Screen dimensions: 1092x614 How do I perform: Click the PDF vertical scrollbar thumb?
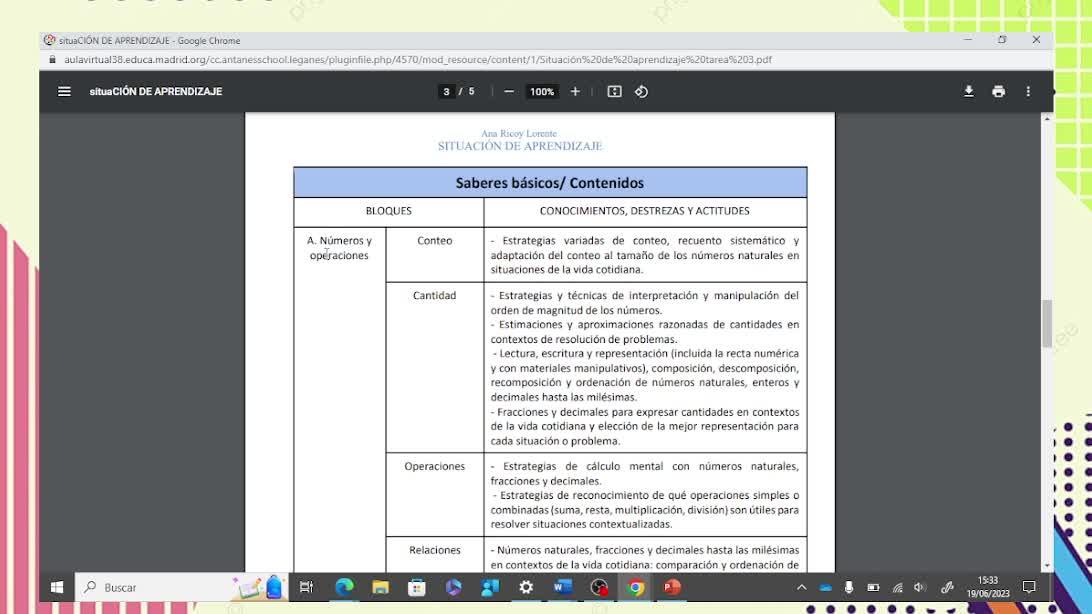pyautogui.click(x=1047, y=323)
